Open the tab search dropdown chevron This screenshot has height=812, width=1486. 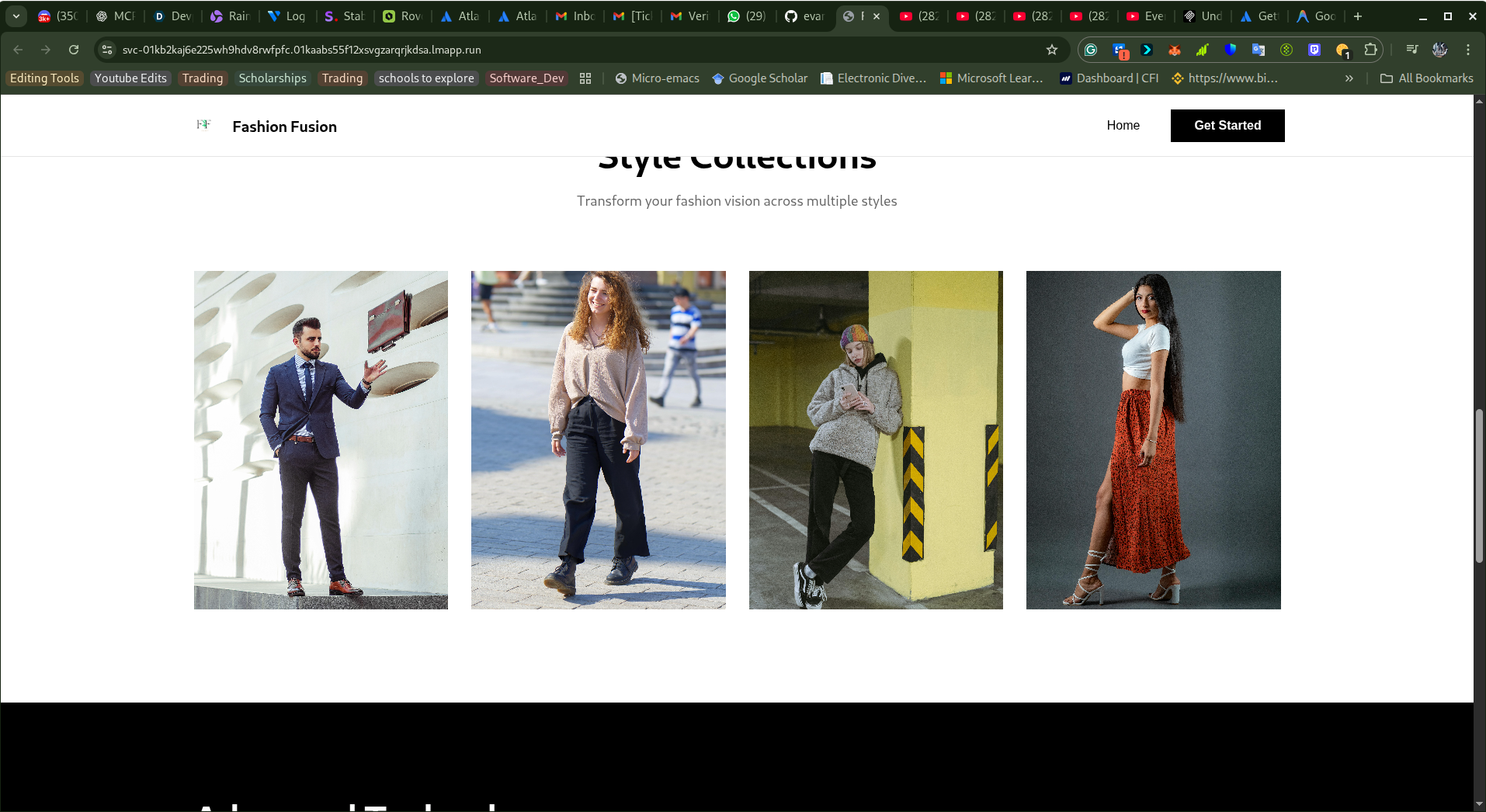(x=16, y=16)
